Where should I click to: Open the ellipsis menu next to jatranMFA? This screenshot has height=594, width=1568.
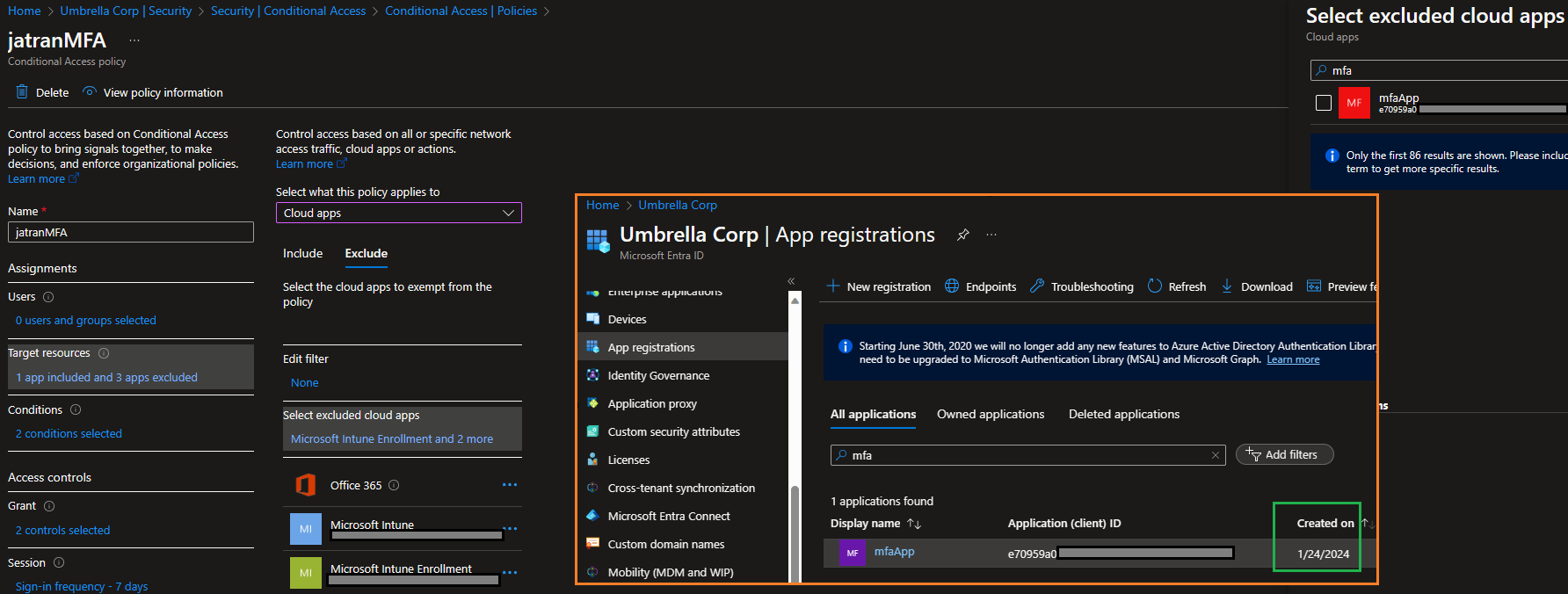coord(134,40)
